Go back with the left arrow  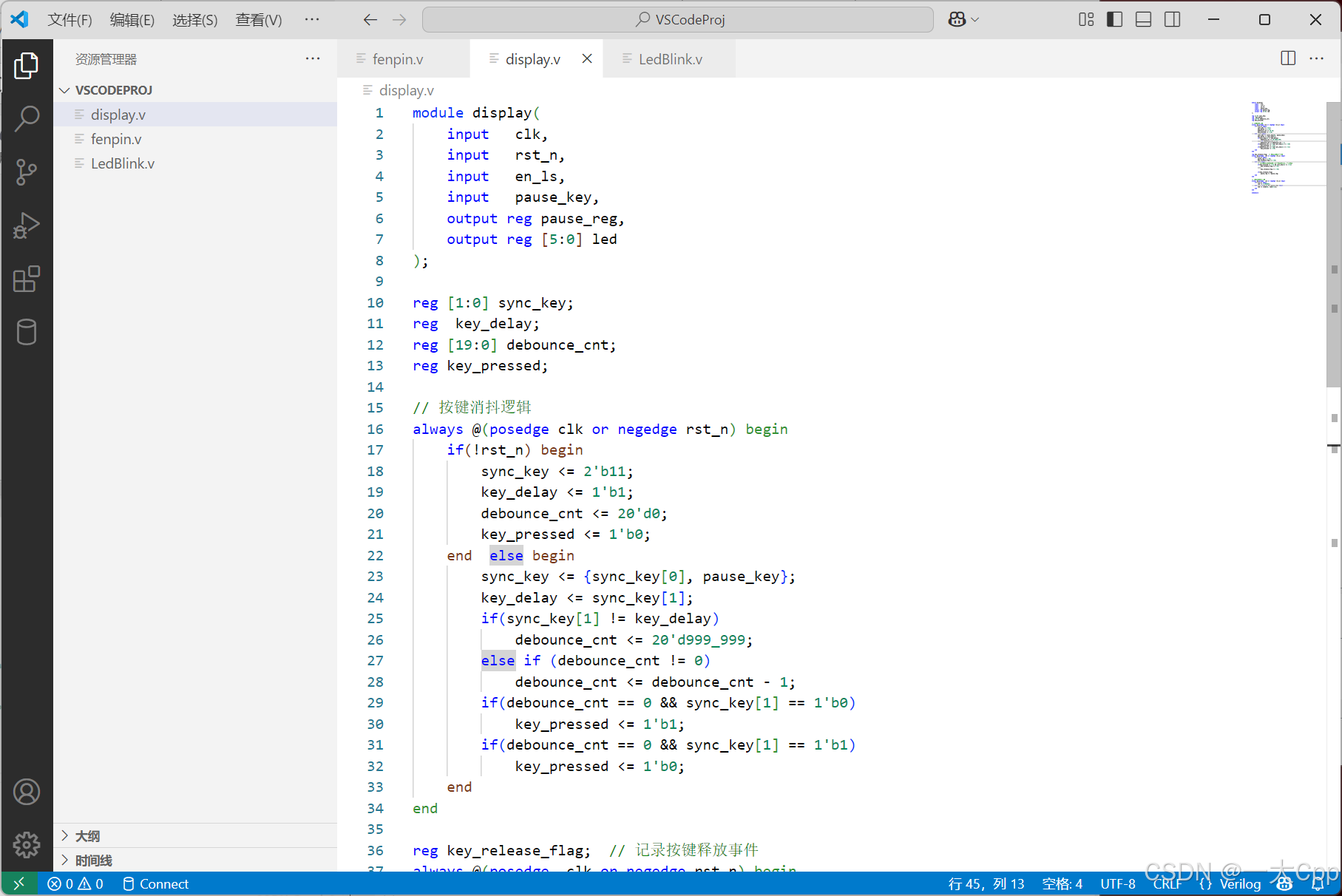pos(370,20)
